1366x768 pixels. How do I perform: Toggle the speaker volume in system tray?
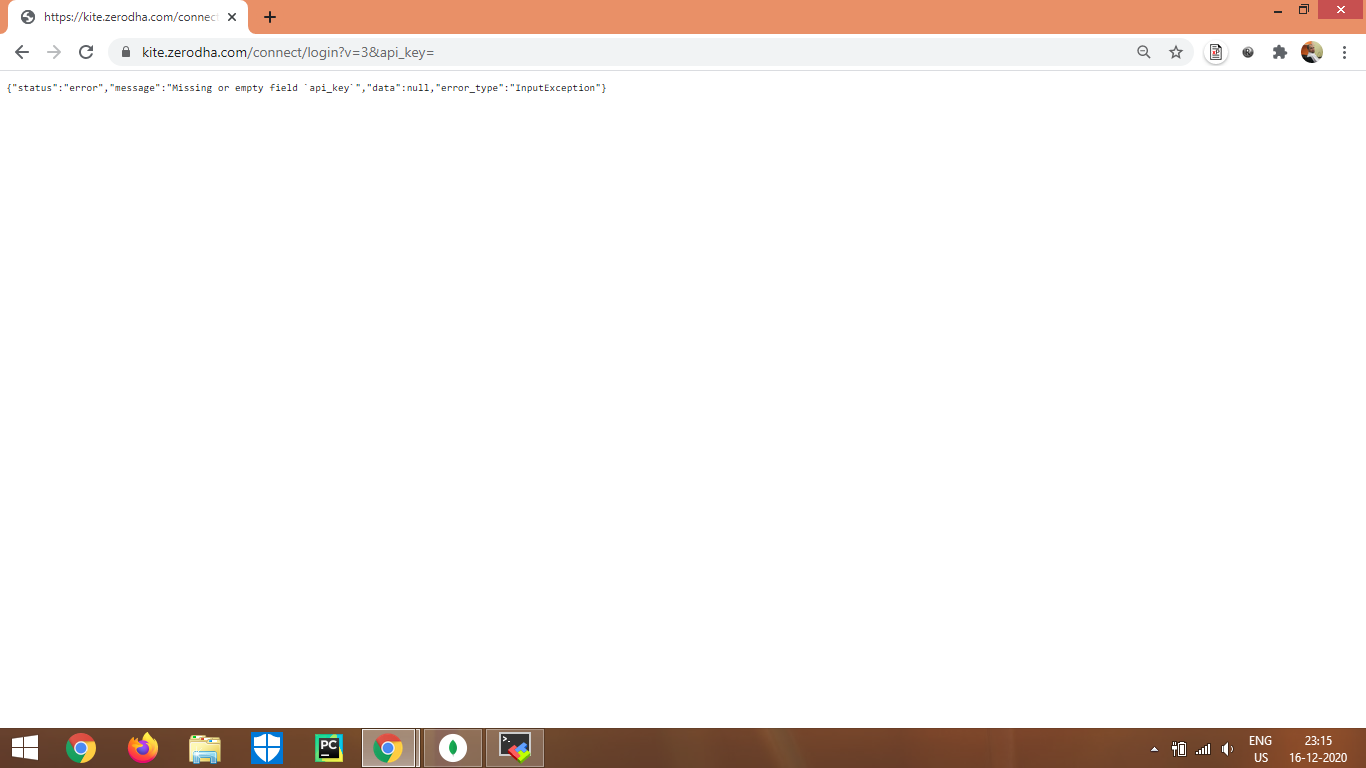point(1228,747)
